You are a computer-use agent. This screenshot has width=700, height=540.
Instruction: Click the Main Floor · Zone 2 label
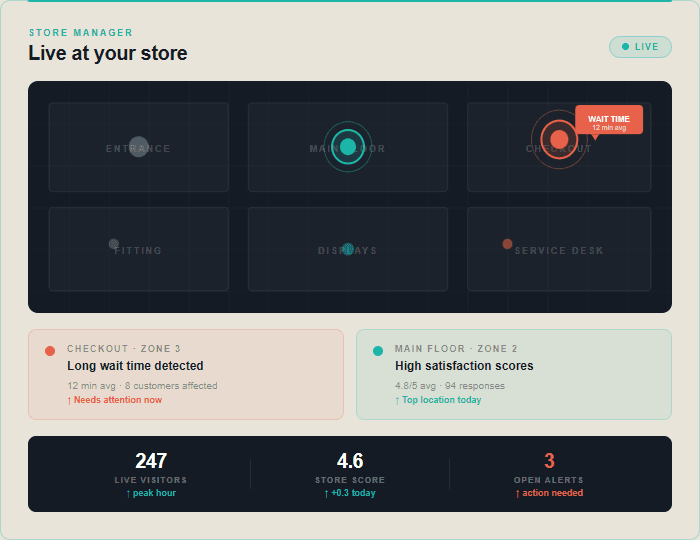[x=456, y=349]
